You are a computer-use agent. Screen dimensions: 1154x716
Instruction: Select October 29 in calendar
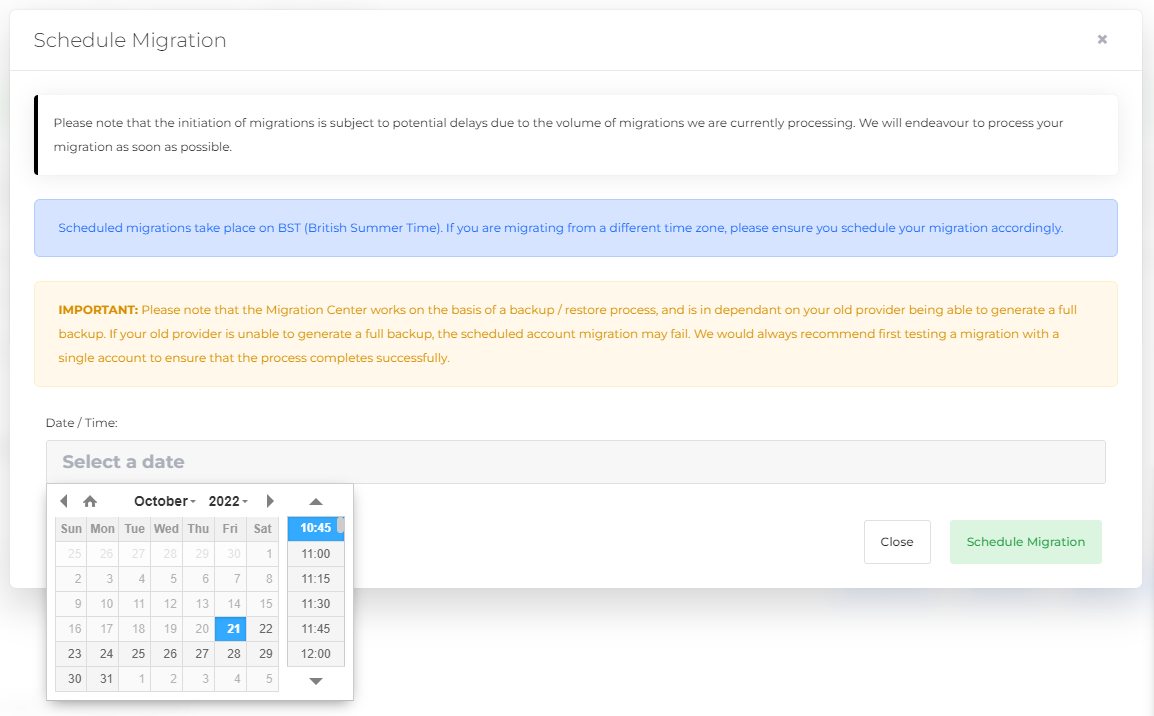coord(263,653)
